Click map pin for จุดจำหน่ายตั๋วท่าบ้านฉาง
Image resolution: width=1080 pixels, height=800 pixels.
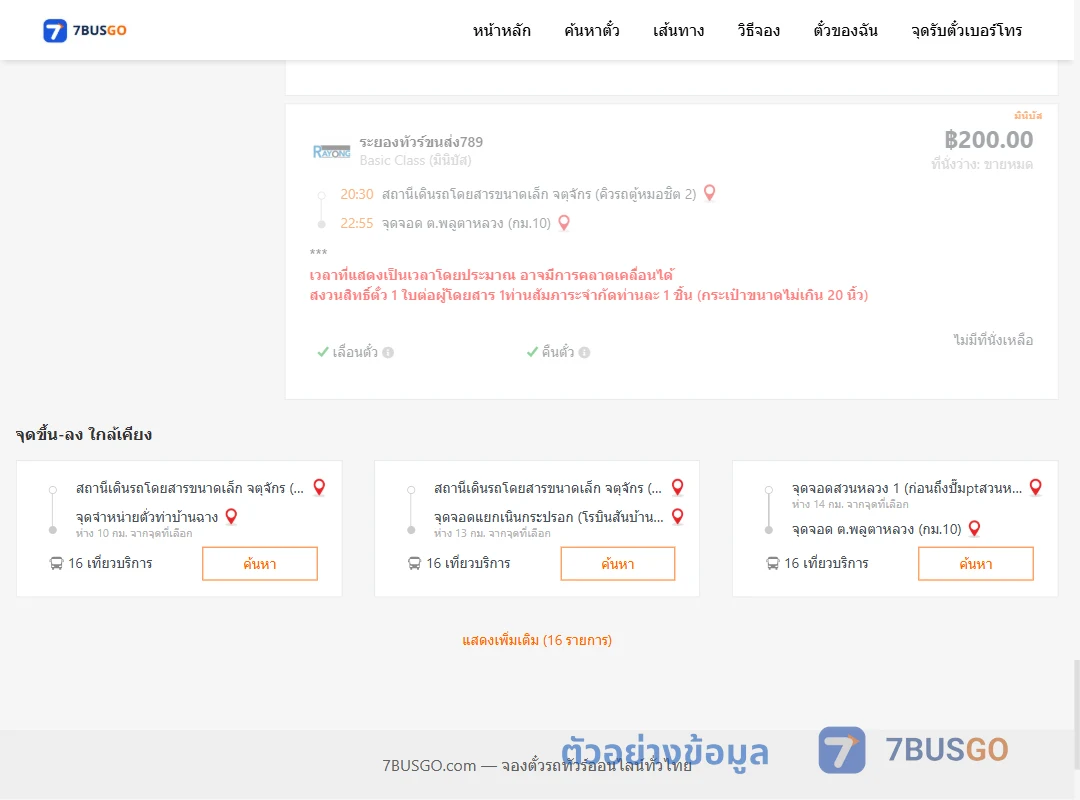231,516
